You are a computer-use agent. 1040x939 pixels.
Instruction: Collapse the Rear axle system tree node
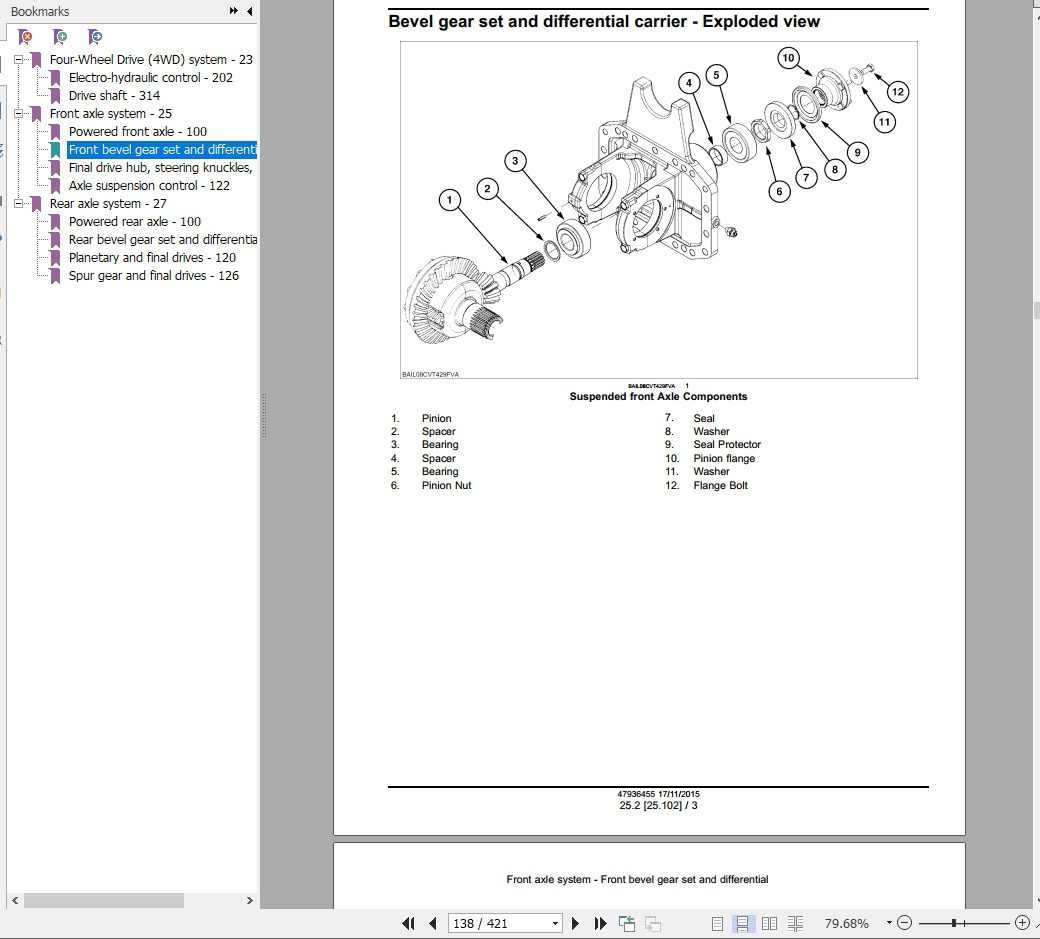tap(19, 204)
